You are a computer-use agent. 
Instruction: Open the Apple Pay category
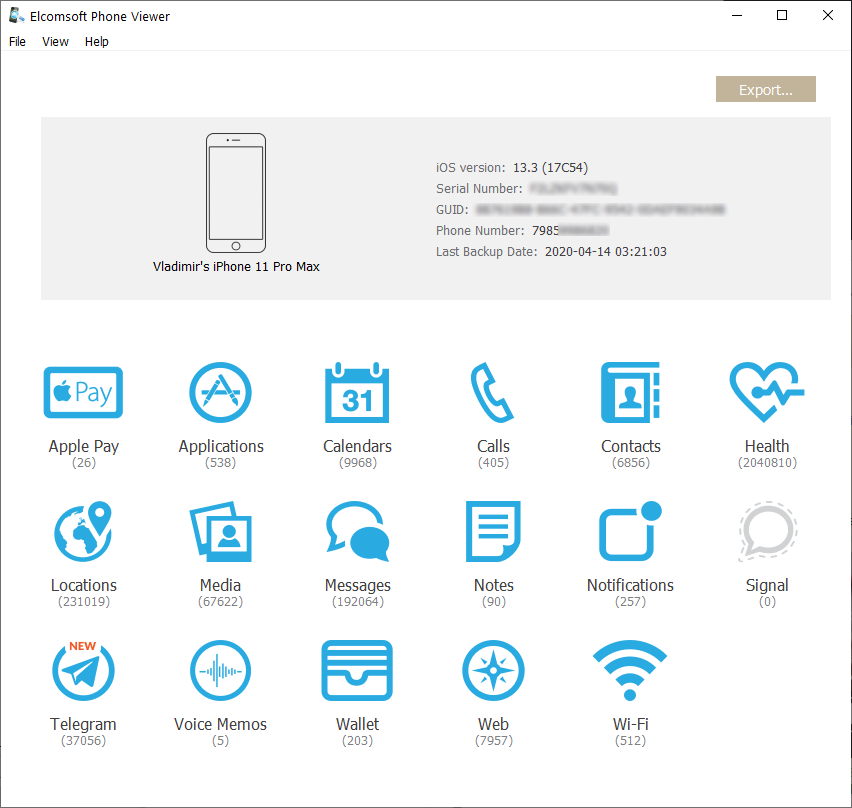click(83, 392)
